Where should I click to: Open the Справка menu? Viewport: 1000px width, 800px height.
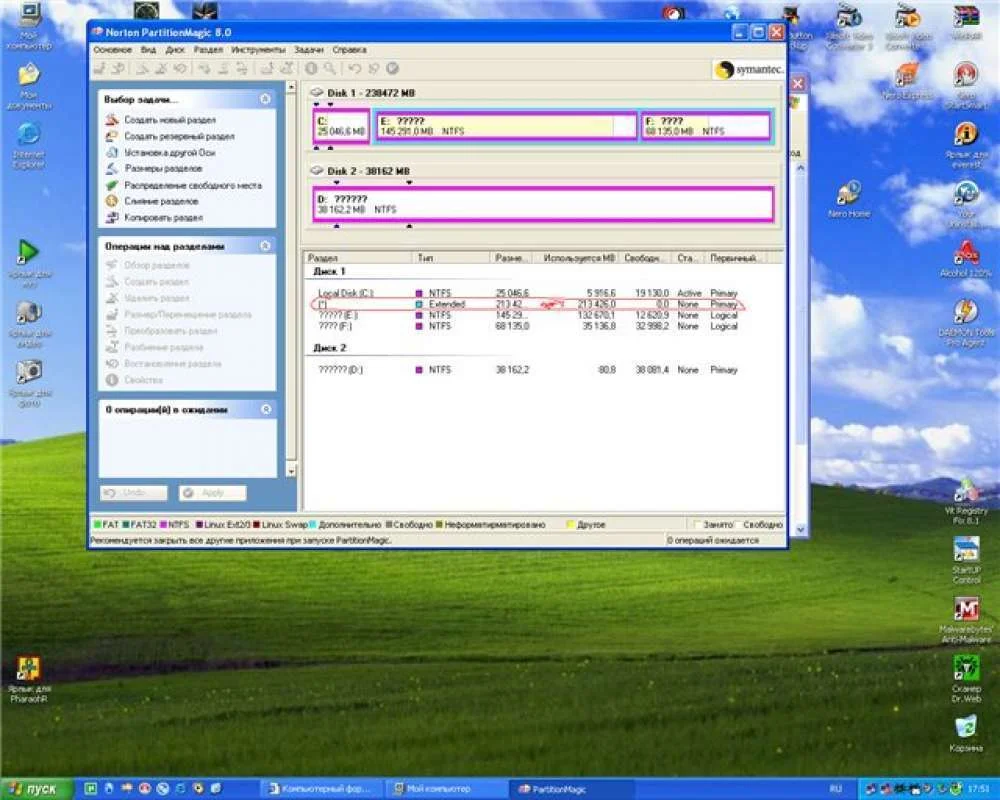click(x=349, y=50)
